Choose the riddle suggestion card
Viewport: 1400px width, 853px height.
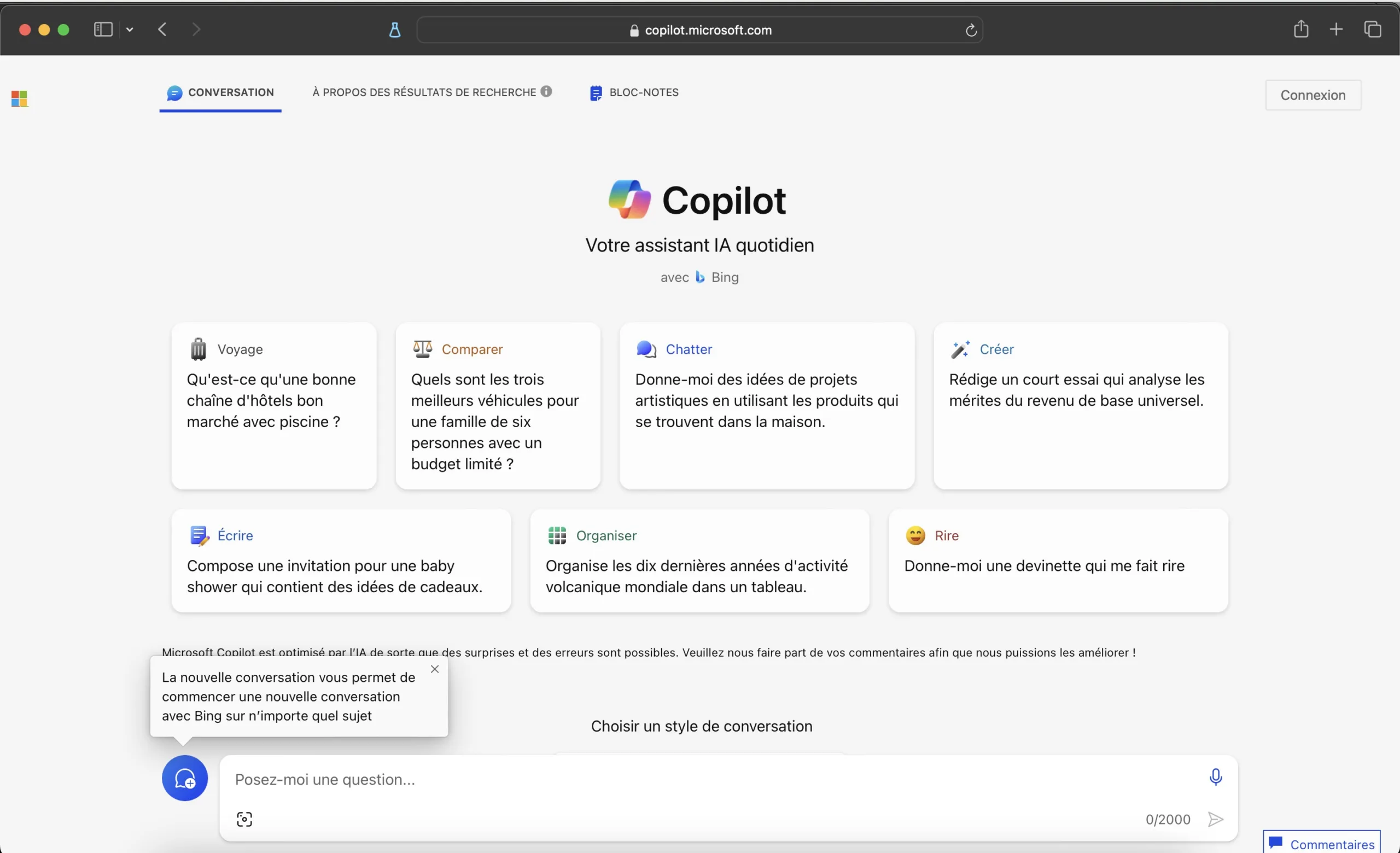coord(1058,560)
